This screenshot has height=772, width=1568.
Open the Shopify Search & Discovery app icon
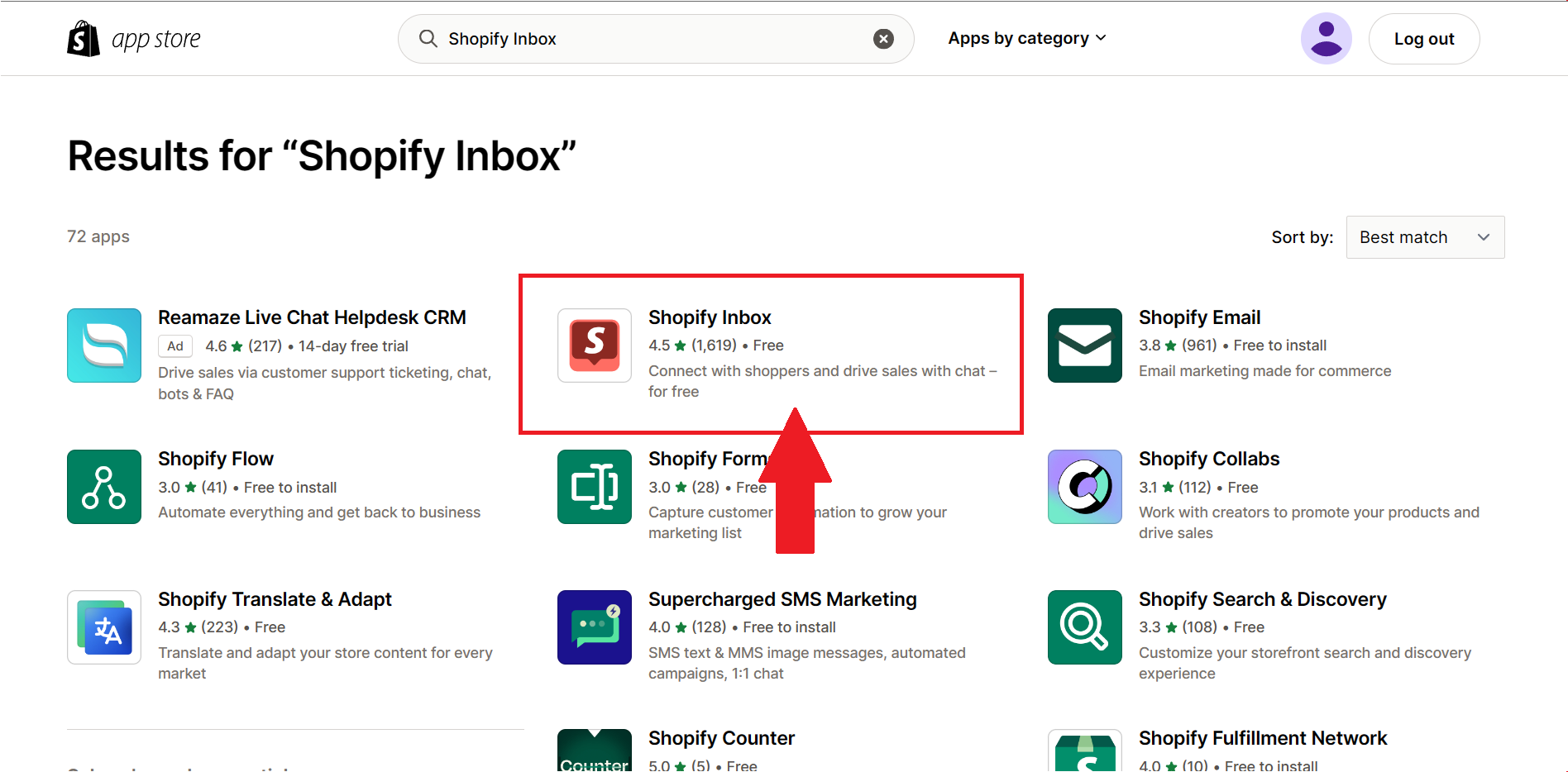tap(1085, 627)
